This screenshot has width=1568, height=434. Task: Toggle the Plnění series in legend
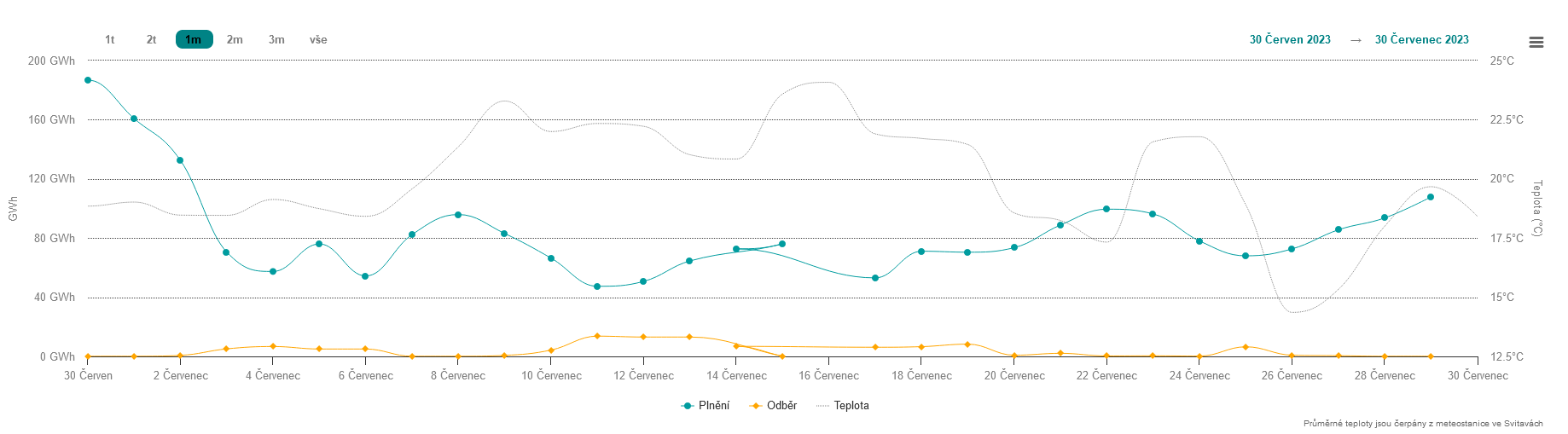pyautogui.click(x=714, y=406)
